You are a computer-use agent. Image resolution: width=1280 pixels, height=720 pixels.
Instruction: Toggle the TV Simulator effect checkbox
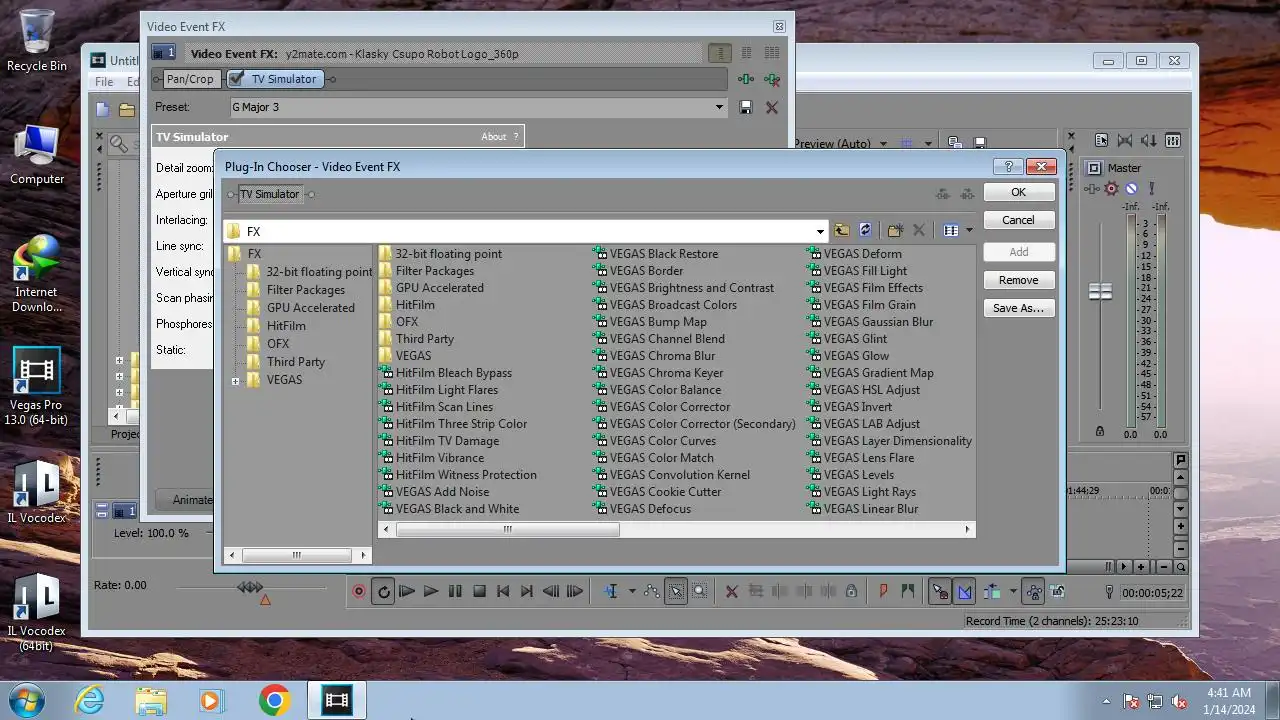pos(236,79)
